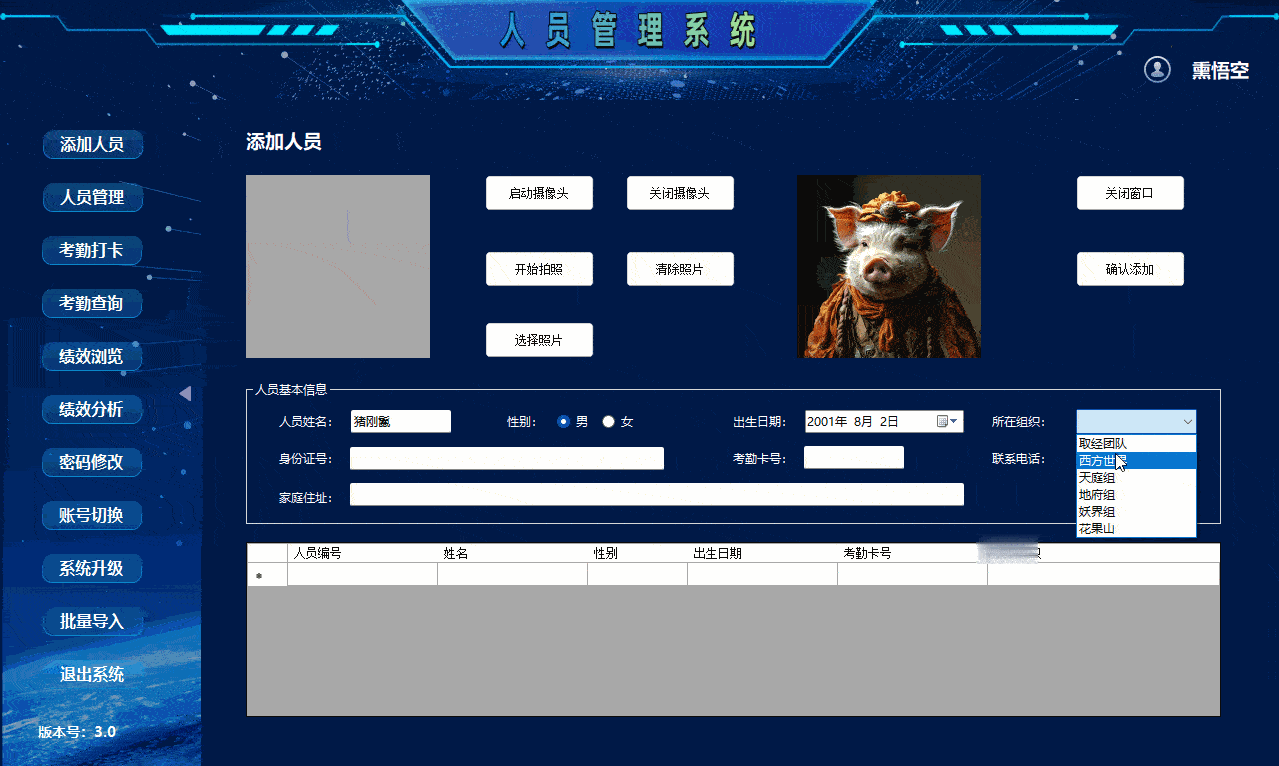
Task: Click the gray camera preview area
Action: pos(338,266)
